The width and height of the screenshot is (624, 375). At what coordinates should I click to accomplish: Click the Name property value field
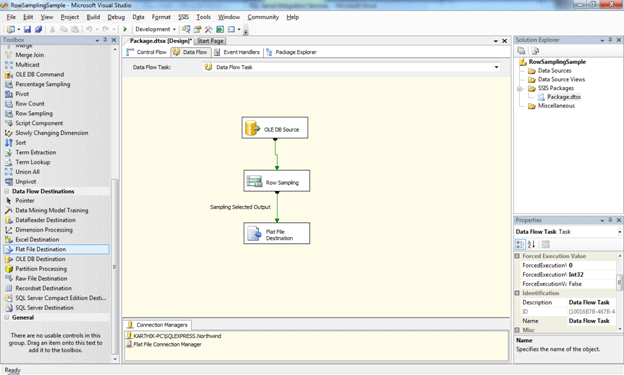click(x=592, y=321)
